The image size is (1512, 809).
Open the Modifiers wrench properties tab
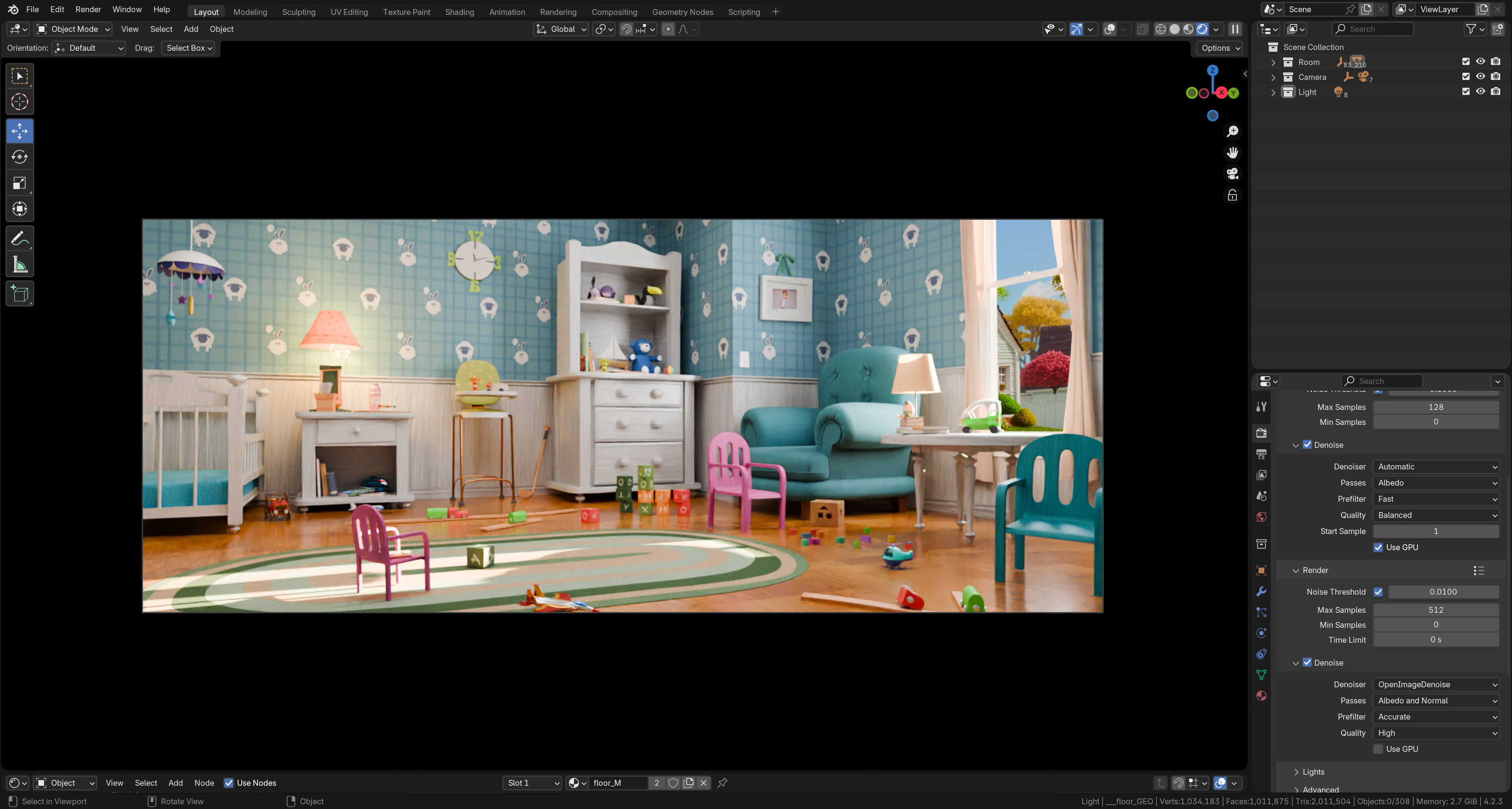tap(1261, 591)
